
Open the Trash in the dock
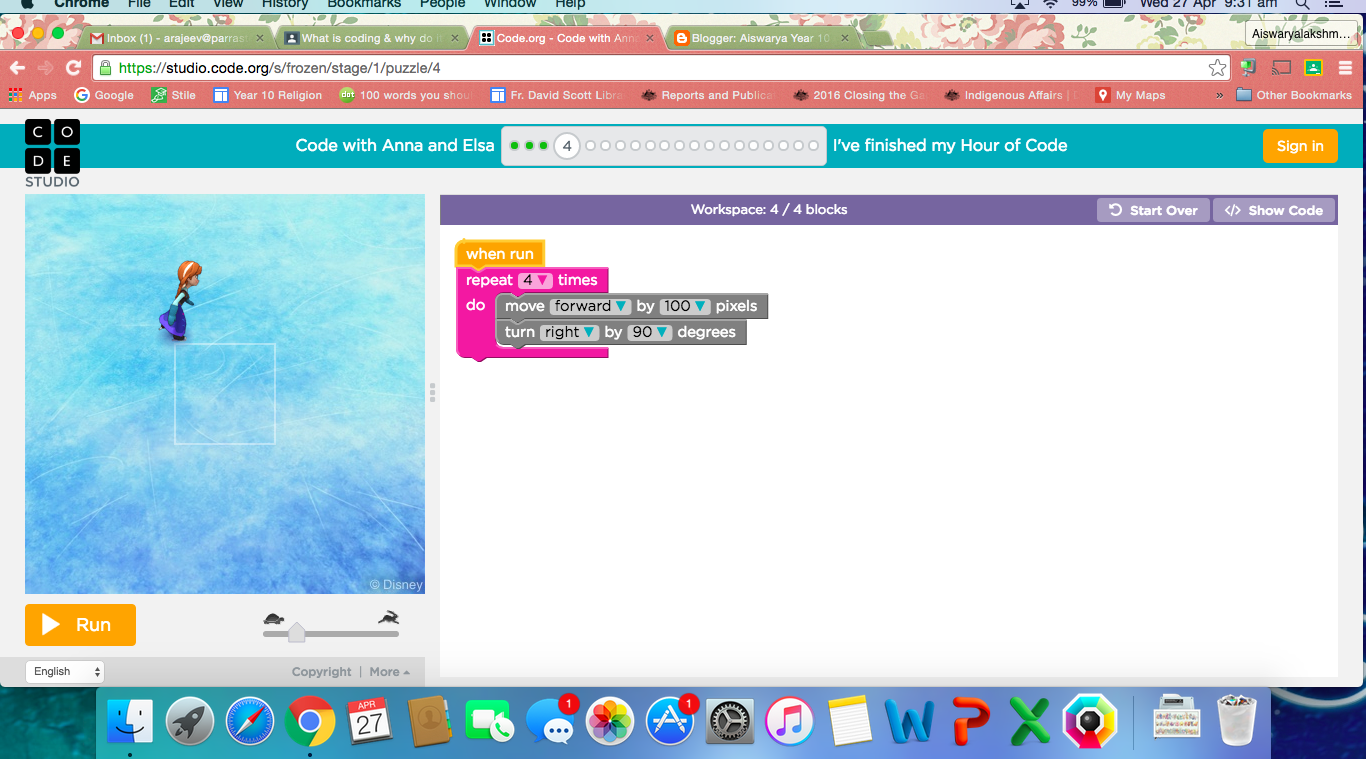pos(1237,720)
